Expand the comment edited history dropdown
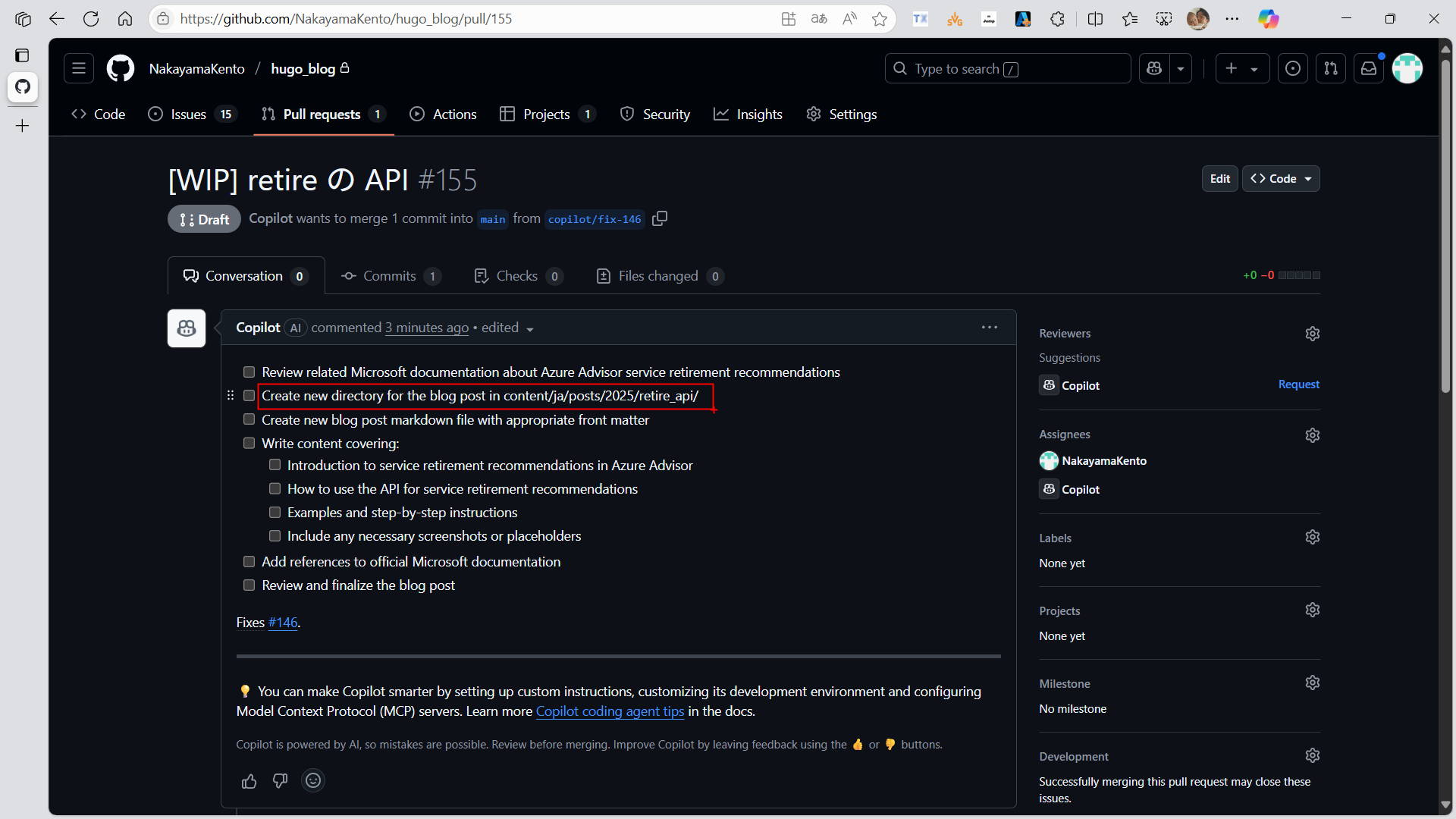 click(529, 329)
